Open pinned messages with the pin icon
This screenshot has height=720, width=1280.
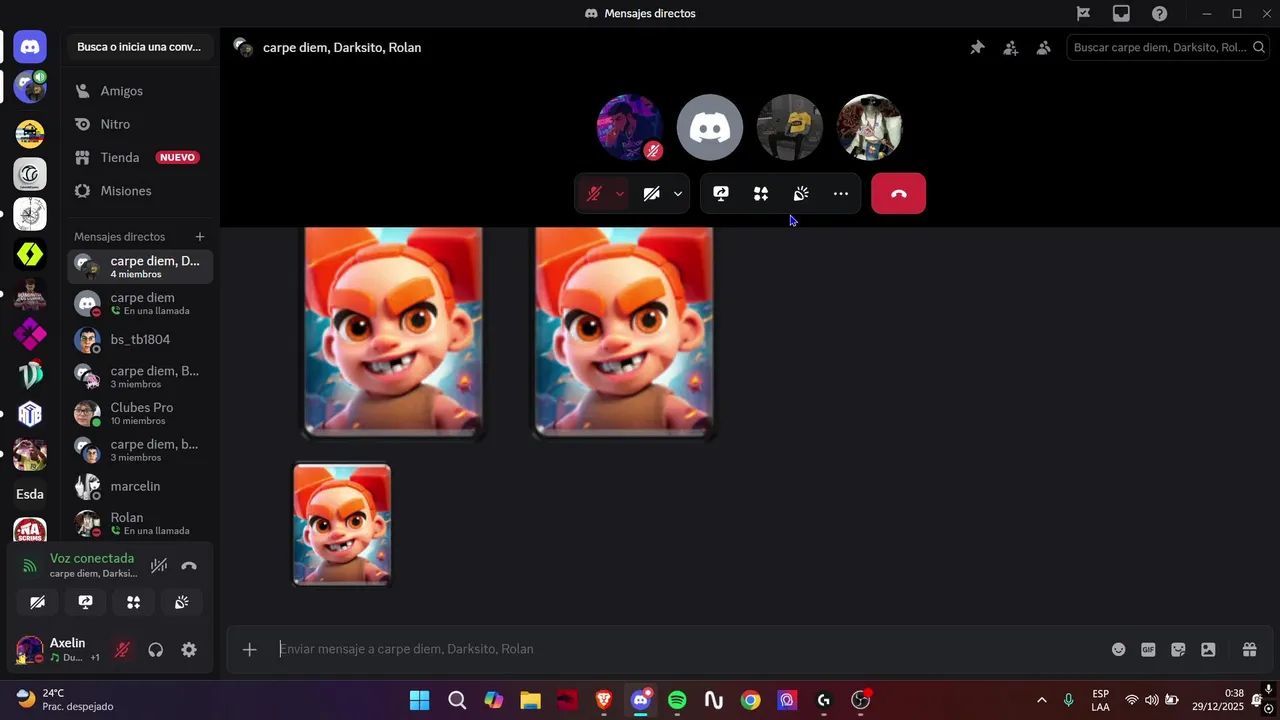tap(977, 47)
